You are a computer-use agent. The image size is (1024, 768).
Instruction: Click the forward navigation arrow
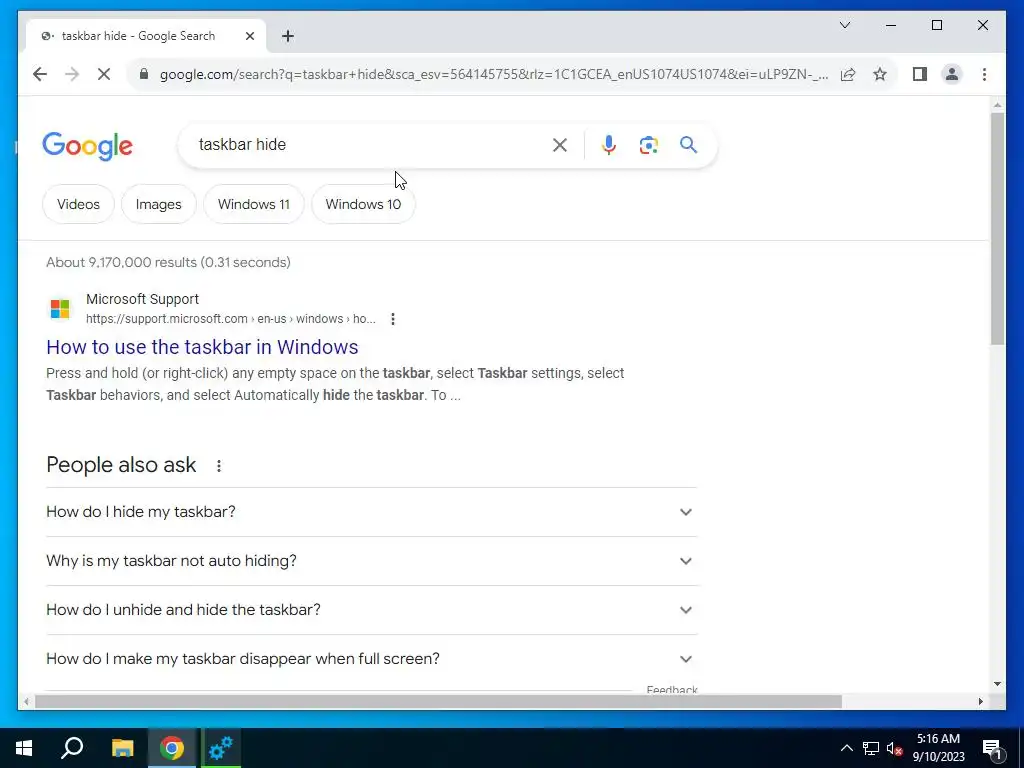coord(72,74)
